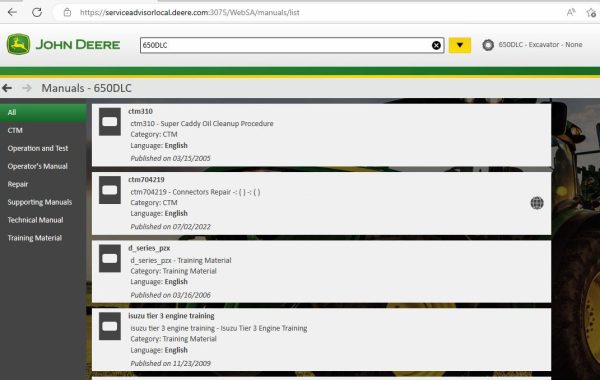Open the ctm310 title link
This screenshot has width=600, height=380.
click(140, 111)
